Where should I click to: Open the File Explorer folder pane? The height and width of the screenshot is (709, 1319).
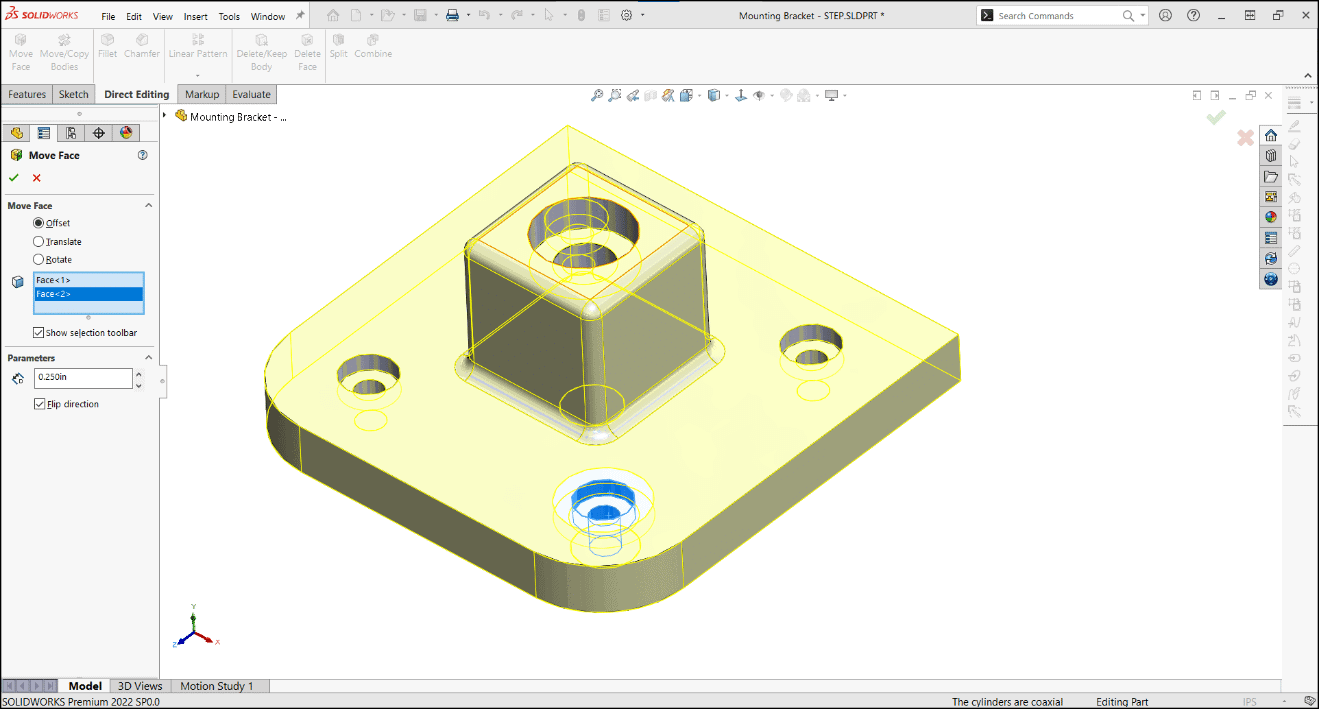pyautogui.click(x=1271, y=177)
